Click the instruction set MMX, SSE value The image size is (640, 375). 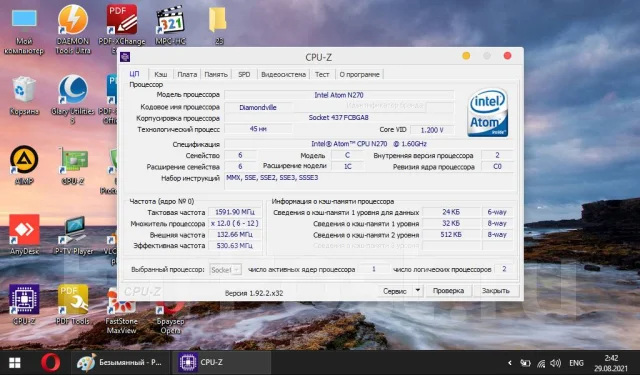click(272, 178)
